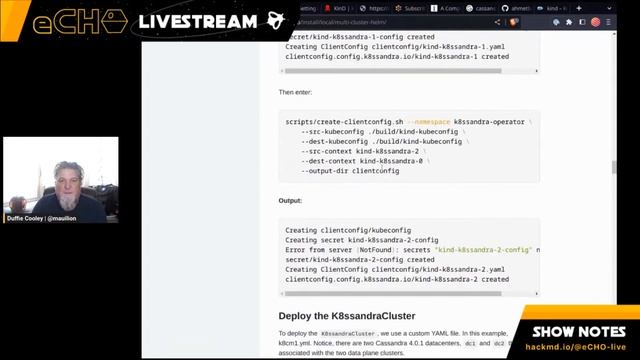Click the share icon in address bar
The width and height of the screenshot is (640, 360).
click(497, 22)
